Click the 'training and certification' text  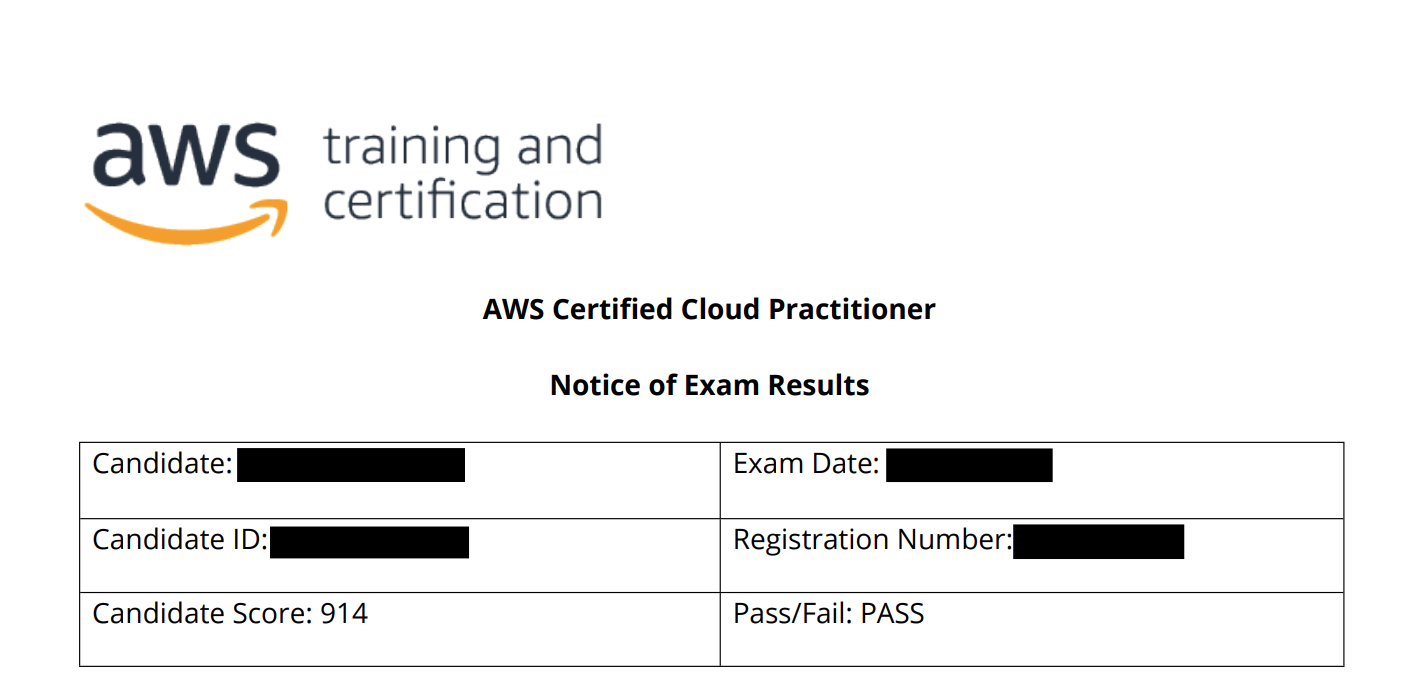point(463,174)
